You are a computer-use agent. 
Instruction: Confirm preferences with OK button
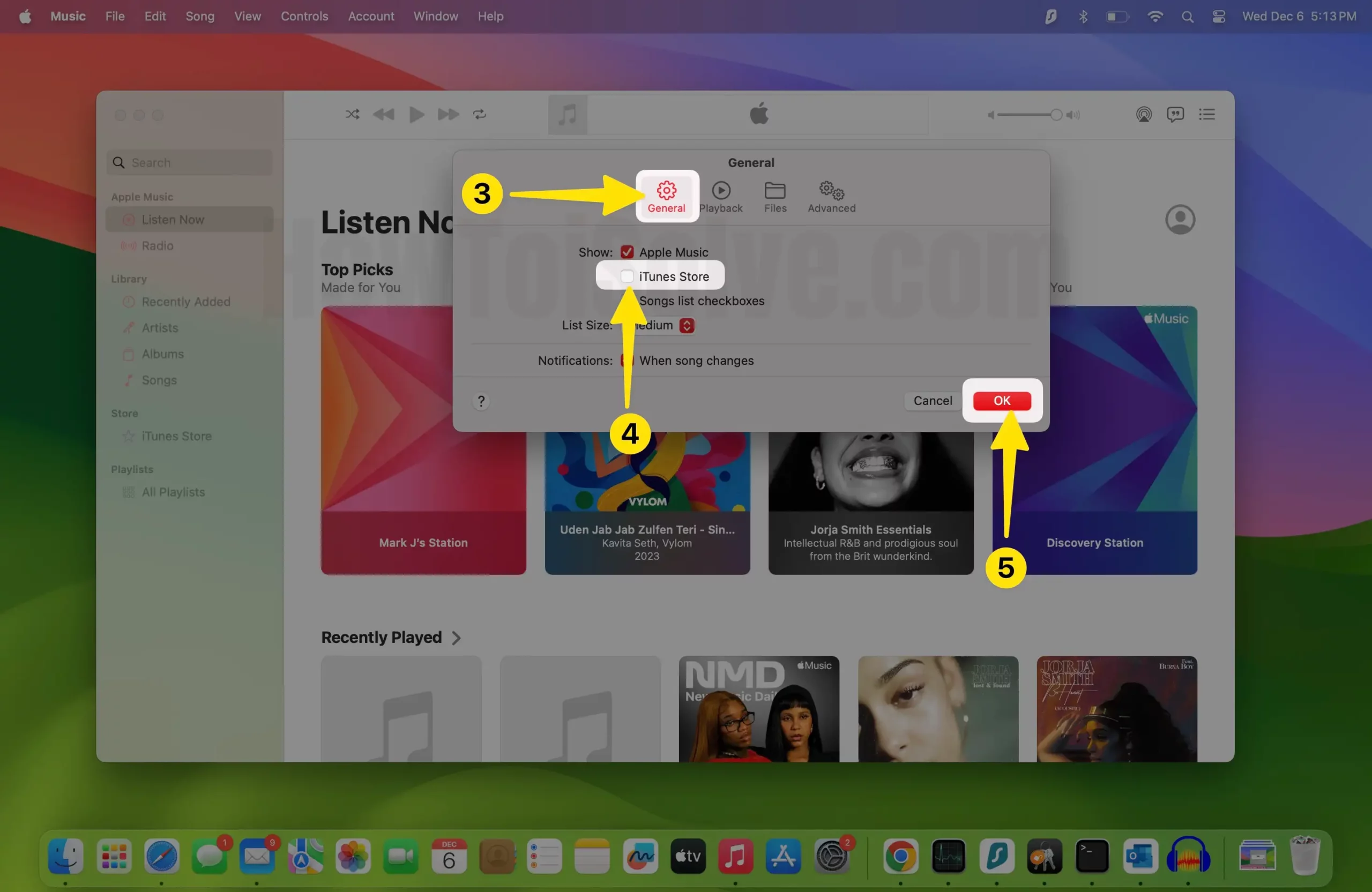pyautogui.click(x=1001, y=401)
